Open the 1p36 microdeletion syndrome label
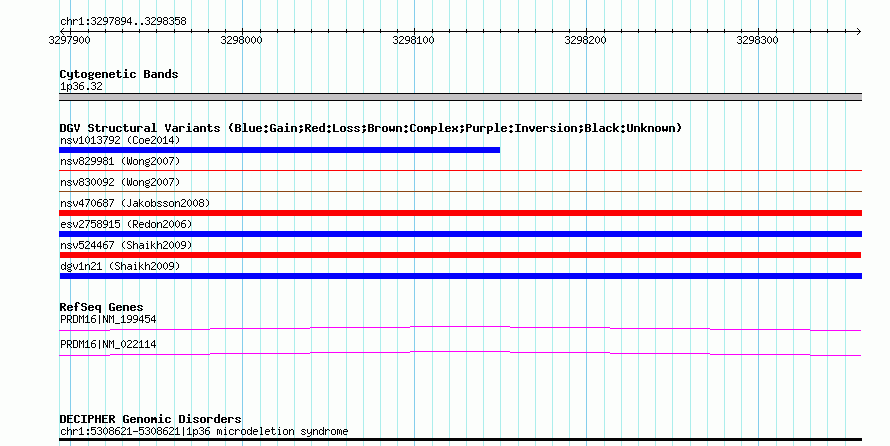Viewport: 890px width, 446px height. (x=204, y=431)
